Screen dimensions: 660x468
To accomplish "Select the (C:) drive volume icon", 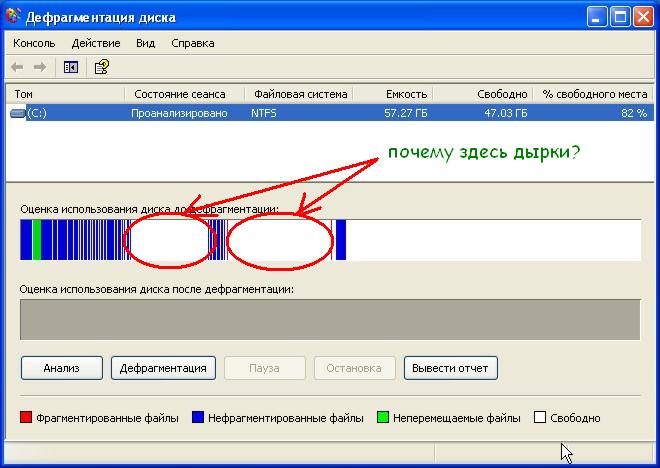I will (18, 113).
